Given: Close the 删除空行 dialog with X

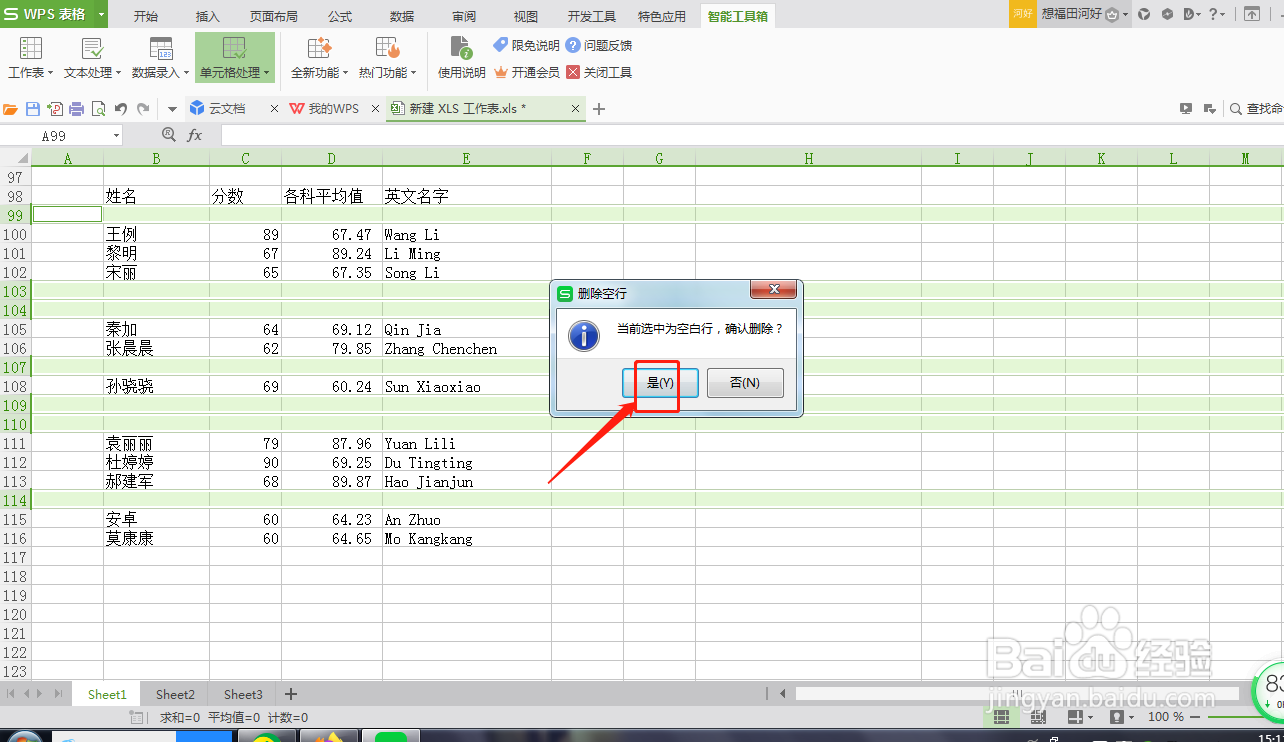Looking at the screenshot, I should pyautogui.click(x=774, y=291).
